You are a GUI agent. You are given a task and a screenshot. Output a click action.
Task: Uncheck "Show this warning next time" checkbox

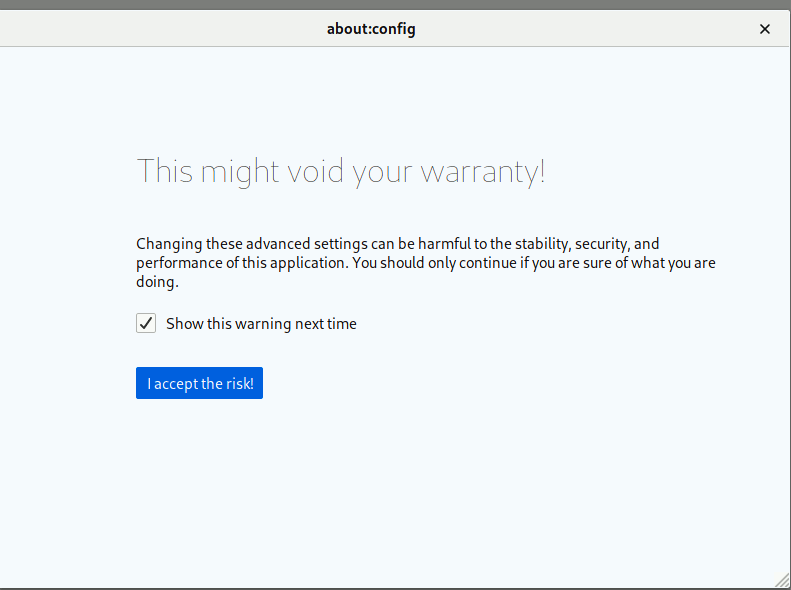point(146,323)
